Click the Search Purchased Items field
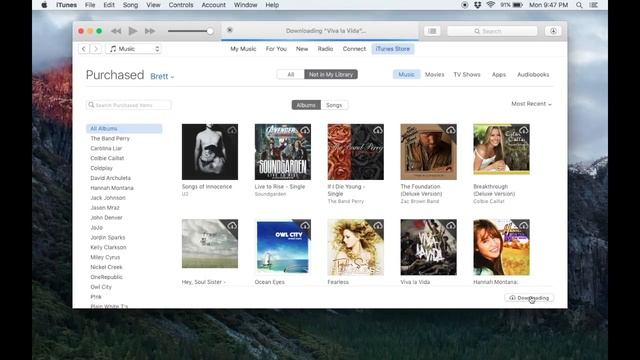The height and width of the screenshot is (360, 640). pos(129,105)
